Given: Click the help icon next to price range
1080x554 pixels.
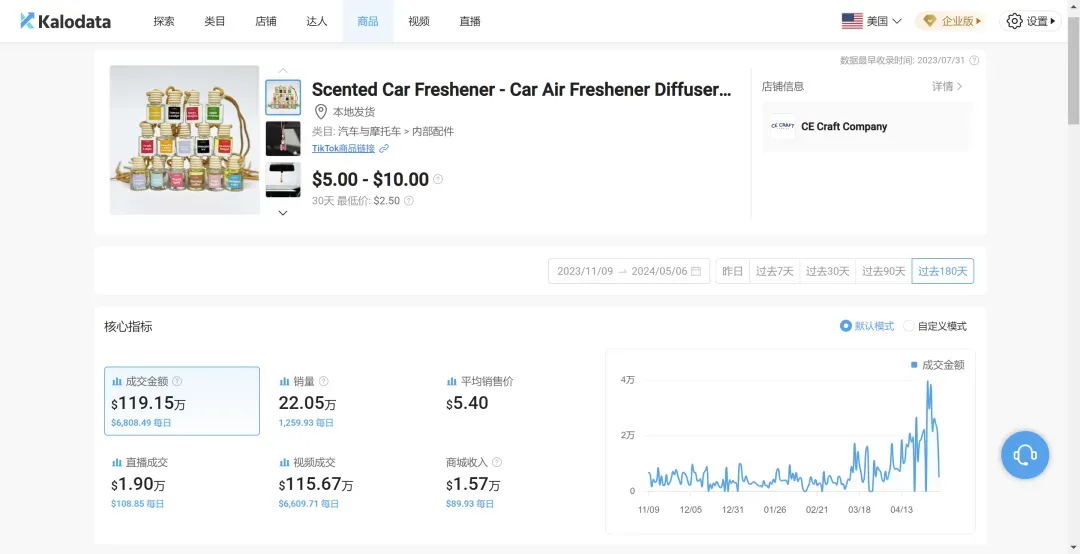Looking at the screenshot, I should coord(438,180).
